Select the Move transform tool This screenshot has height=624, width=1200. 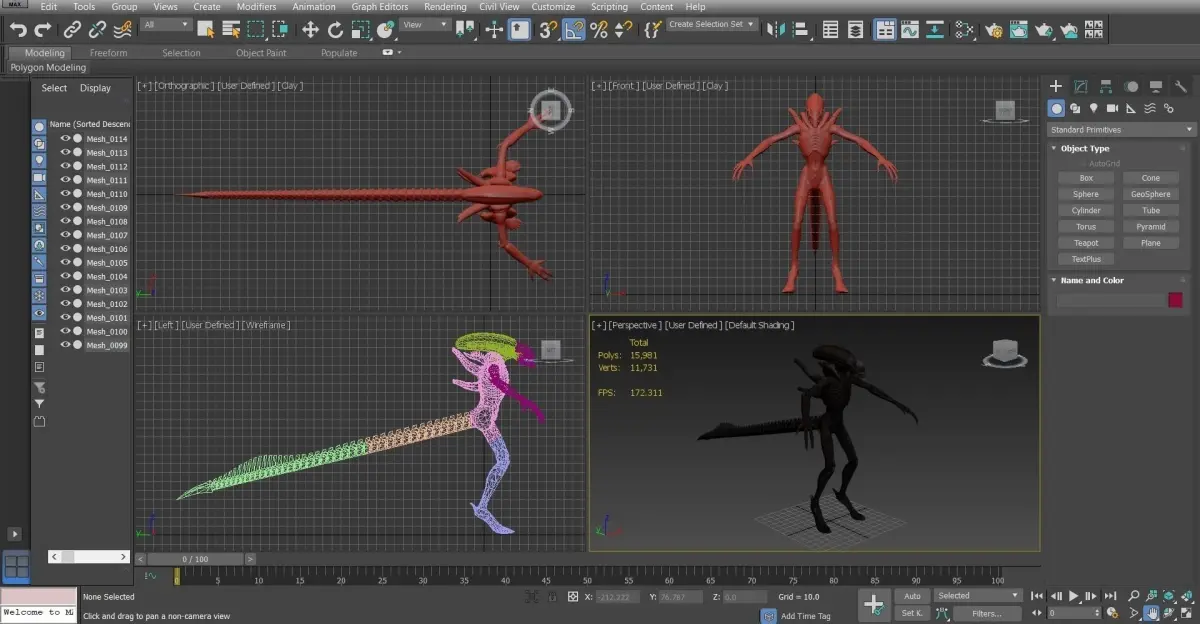[310, 30]
